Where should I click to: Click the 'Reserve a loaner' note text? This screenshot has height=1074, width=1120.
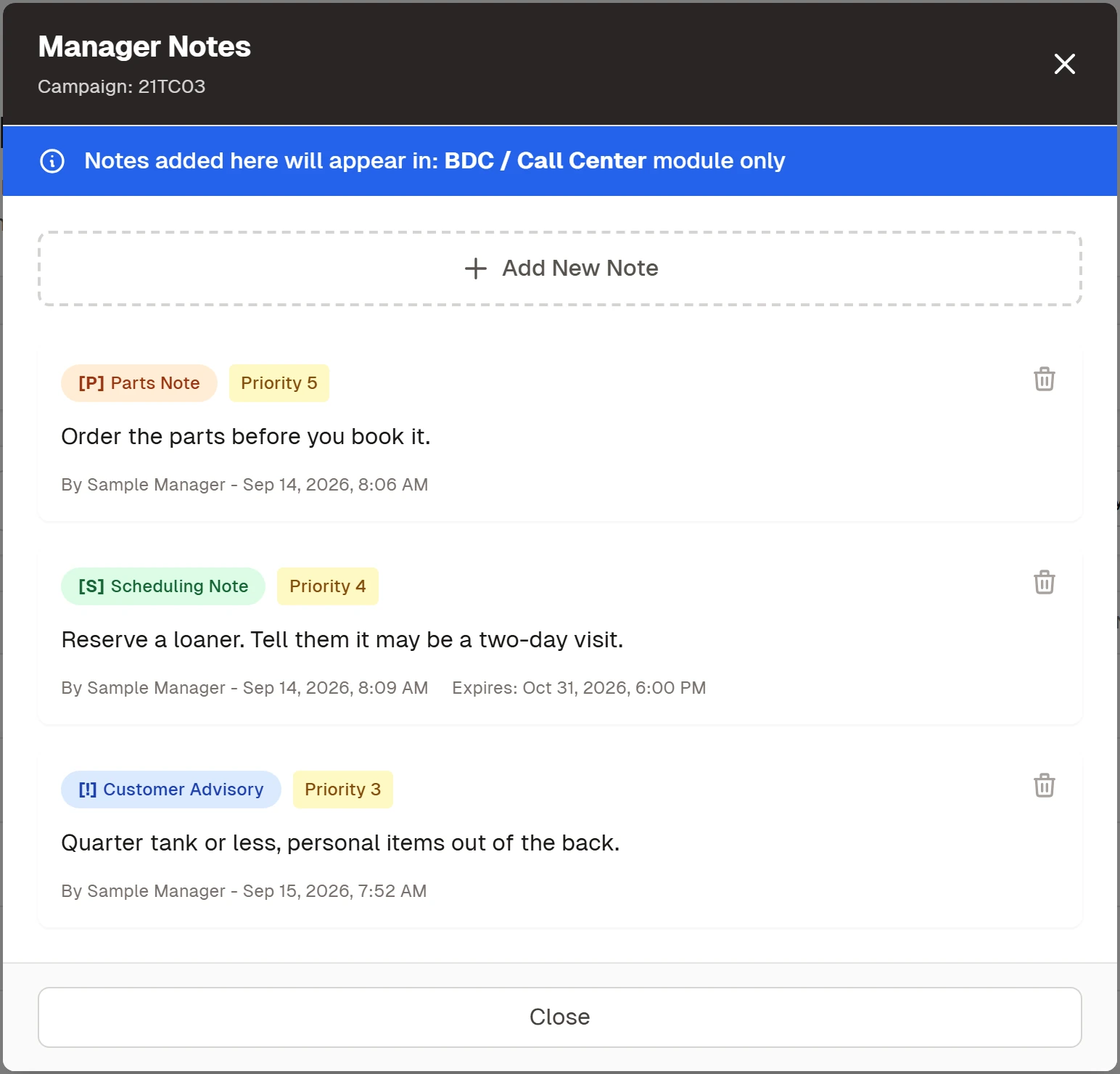(342, 640)
